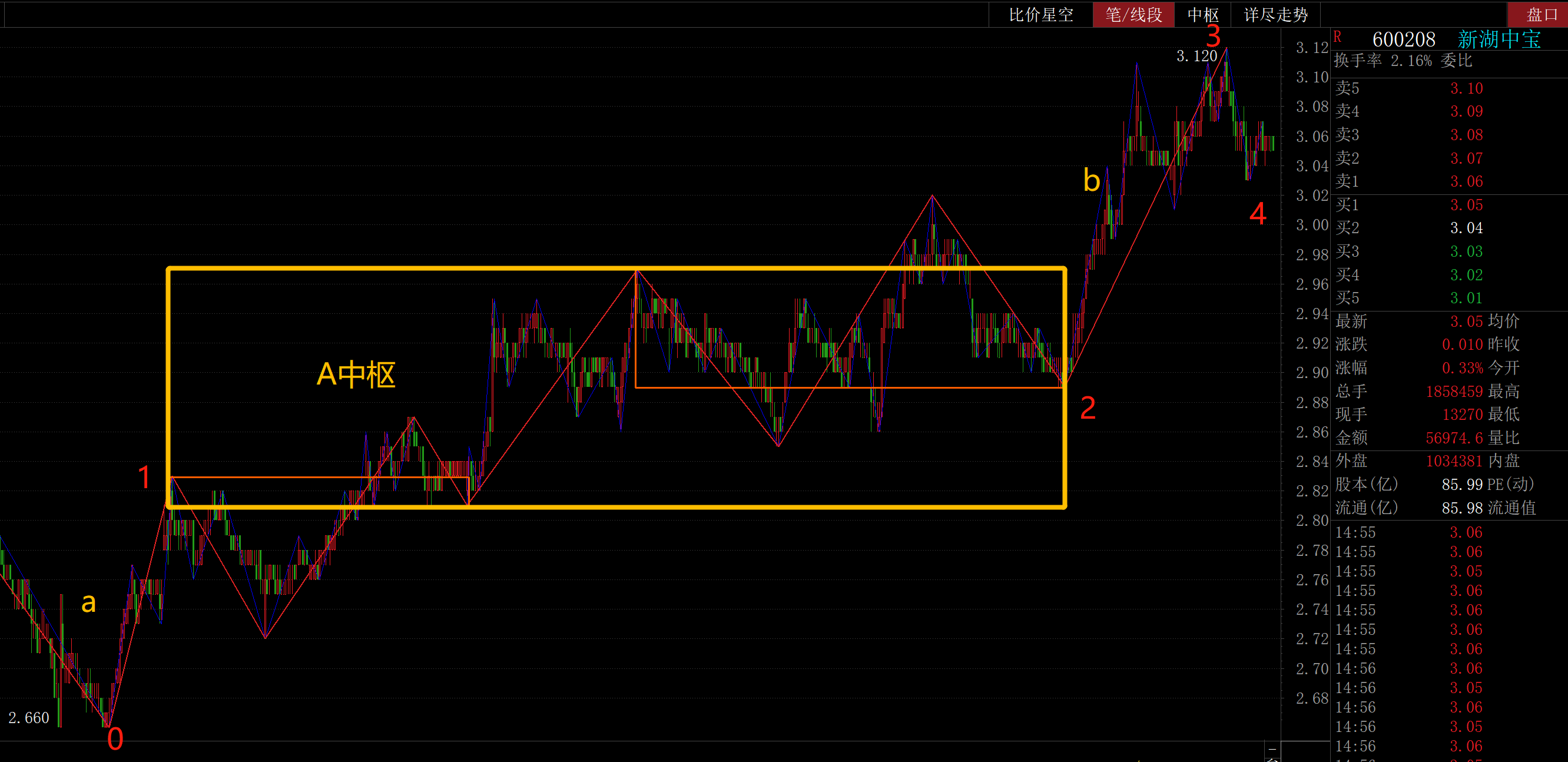1568x762 pixels.
Task: Select the 买3 bid price 3.03
Action: [x=1466, y=251]
